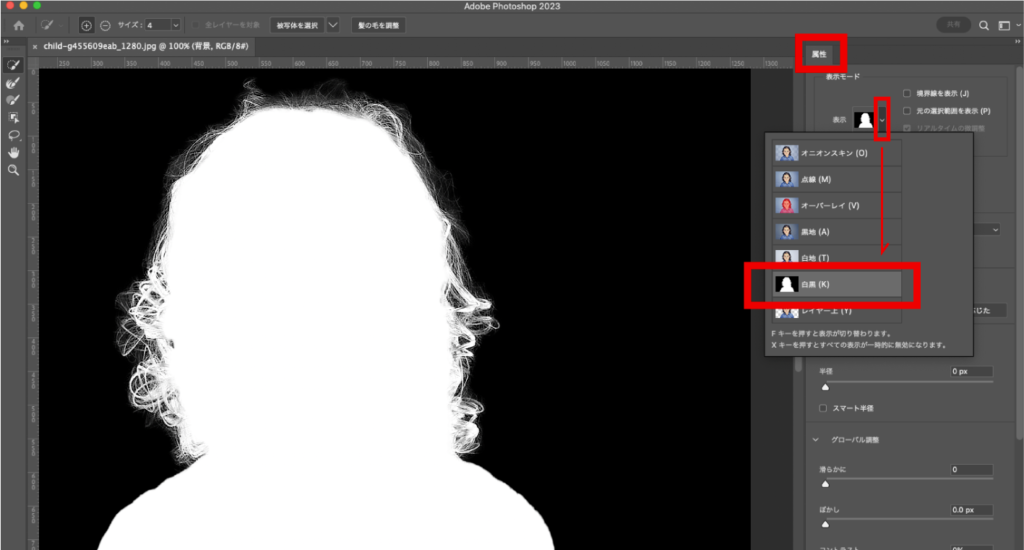
Task: Select the Object Selection tool
Action: tap(13, 118)
